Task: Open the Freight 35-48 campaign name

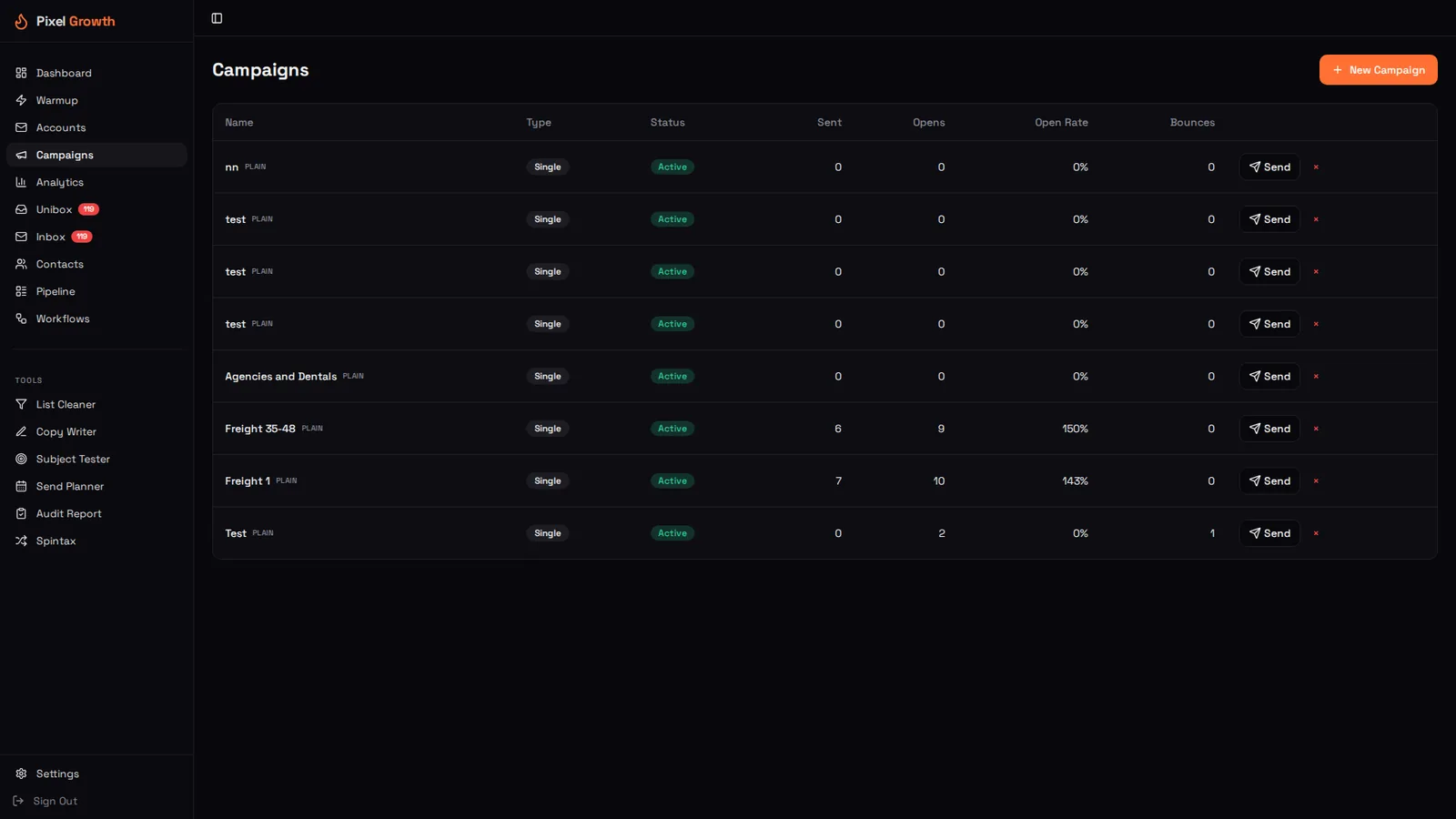Action: tap(260, 429)
